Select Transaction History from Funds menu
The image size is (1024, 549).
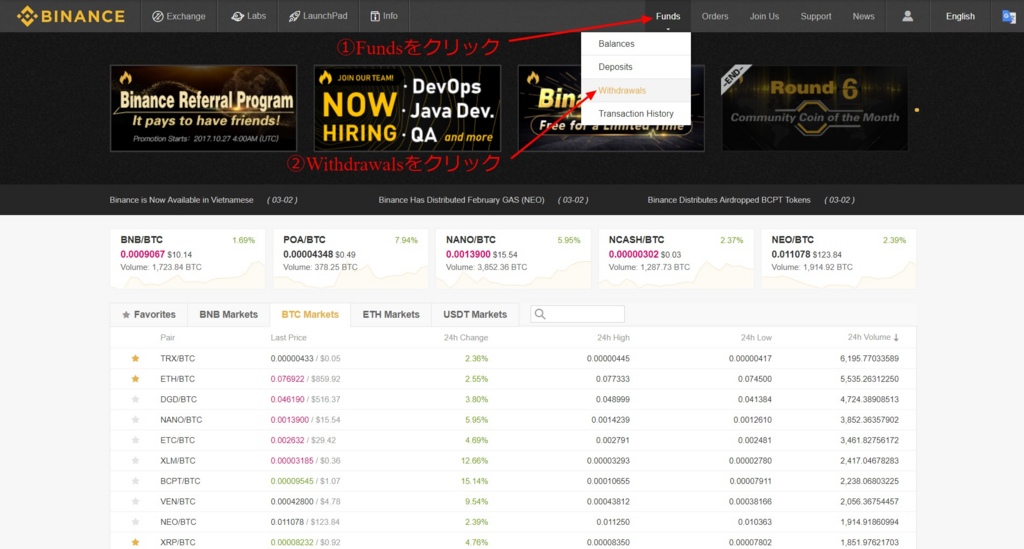click(x=635, y=114)
